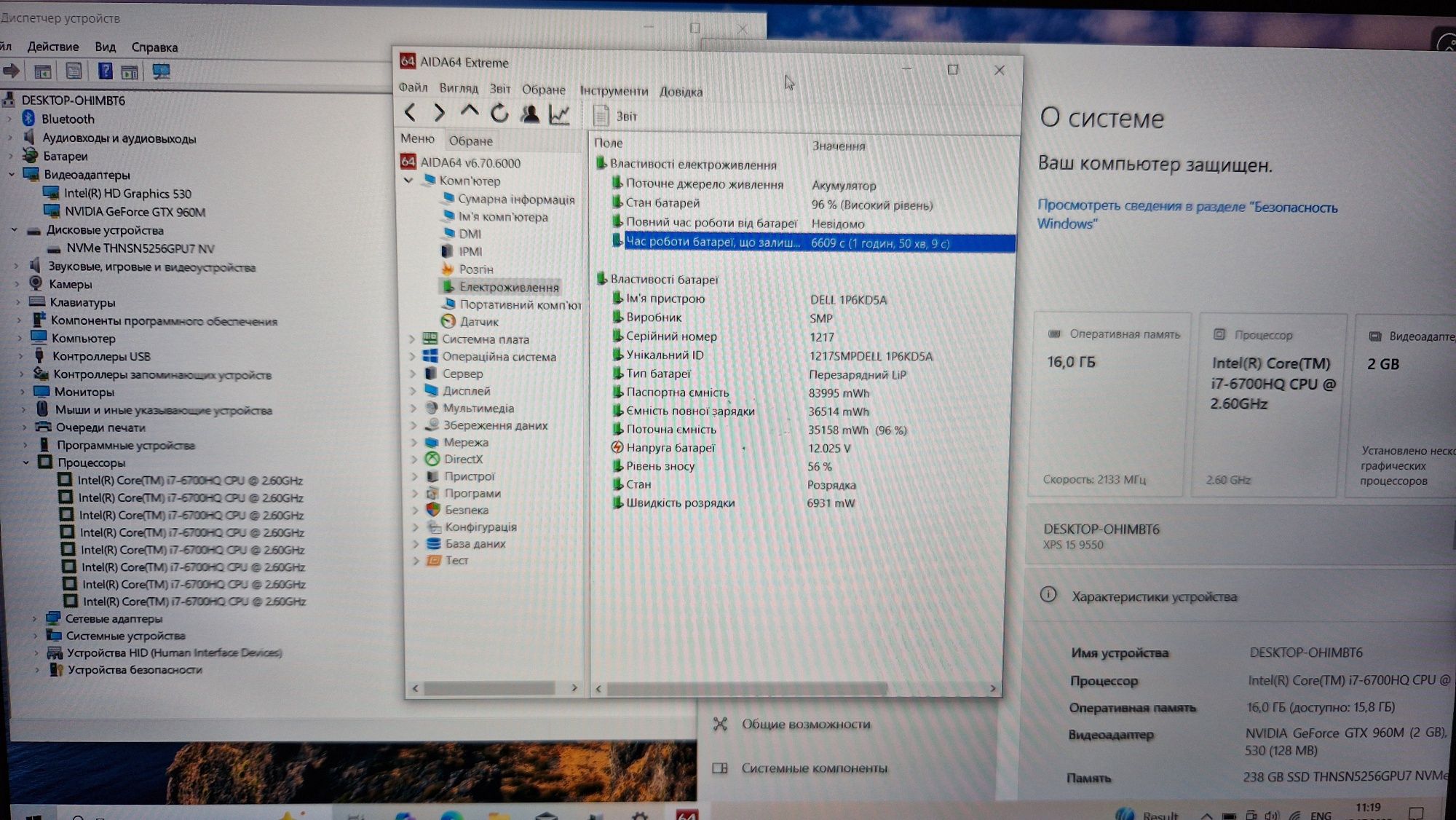Expand the Системна плата tree node
Image resolution: width=1456 pixels, height=820 pixels.
click(x=412, y=339)
